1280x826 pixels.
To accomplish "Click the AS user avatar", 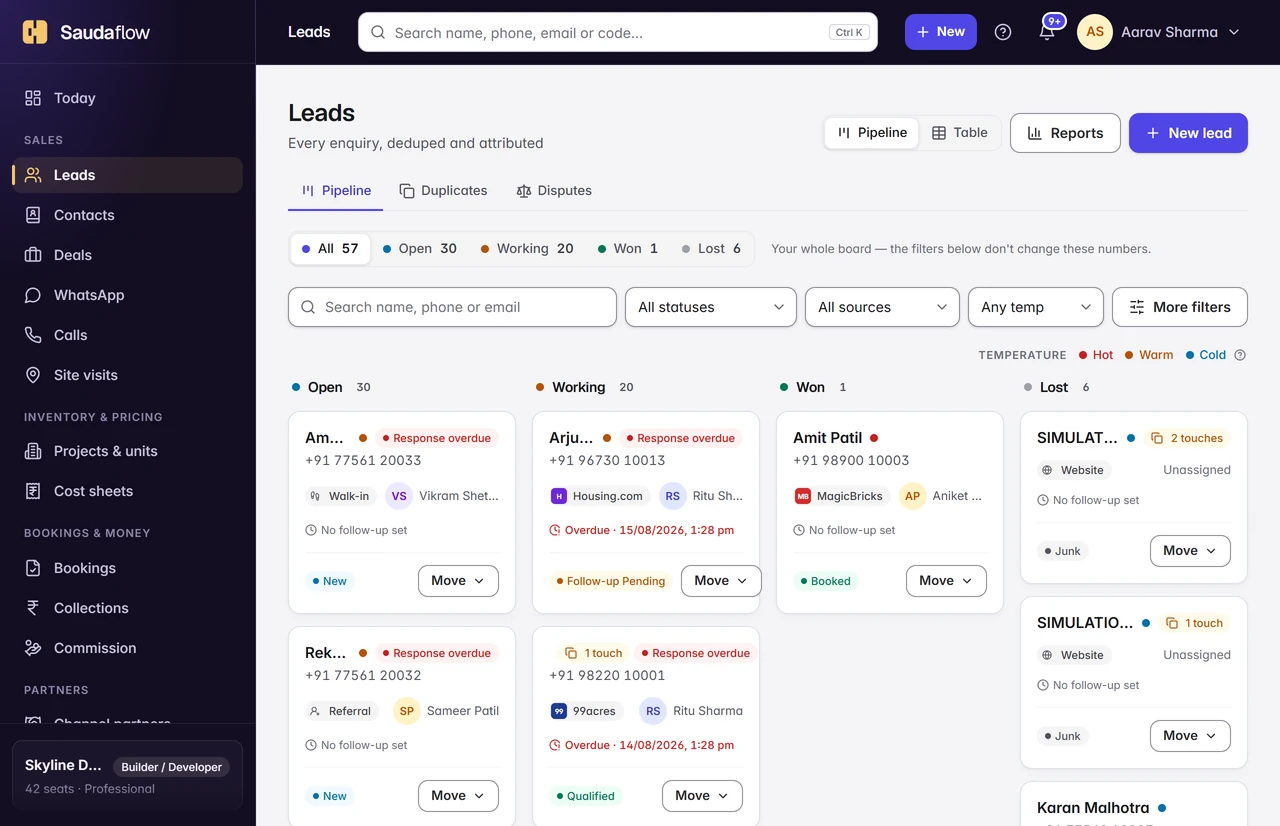I will 1095,32.
